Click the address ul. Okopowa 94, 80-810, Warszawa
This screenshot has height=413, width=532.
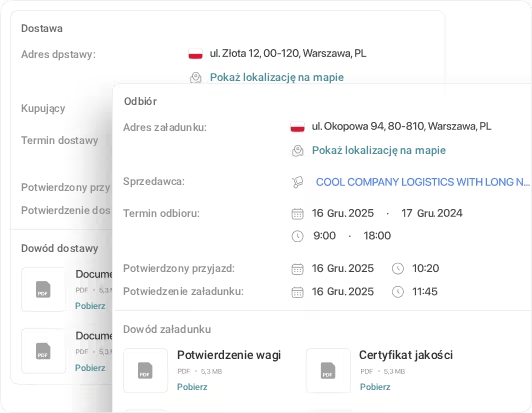401,127
